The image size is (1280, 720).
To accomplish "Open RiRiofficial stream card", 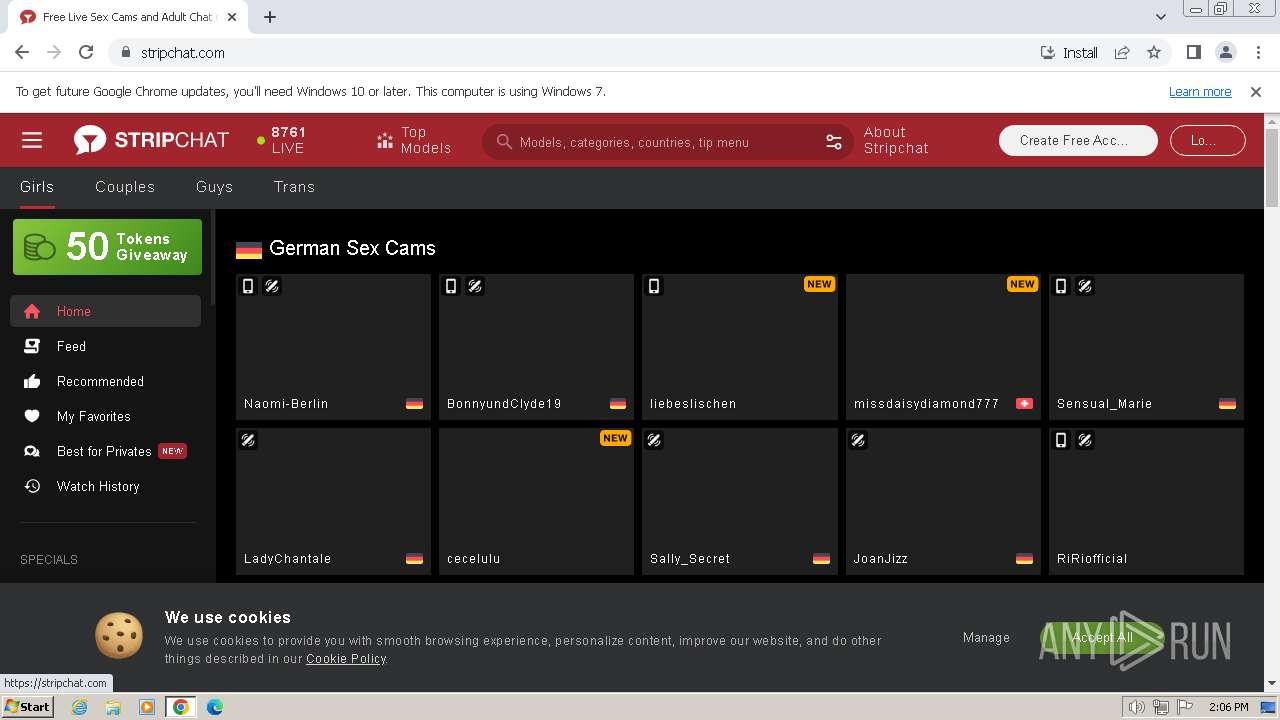I will [x=1146, y=501].
